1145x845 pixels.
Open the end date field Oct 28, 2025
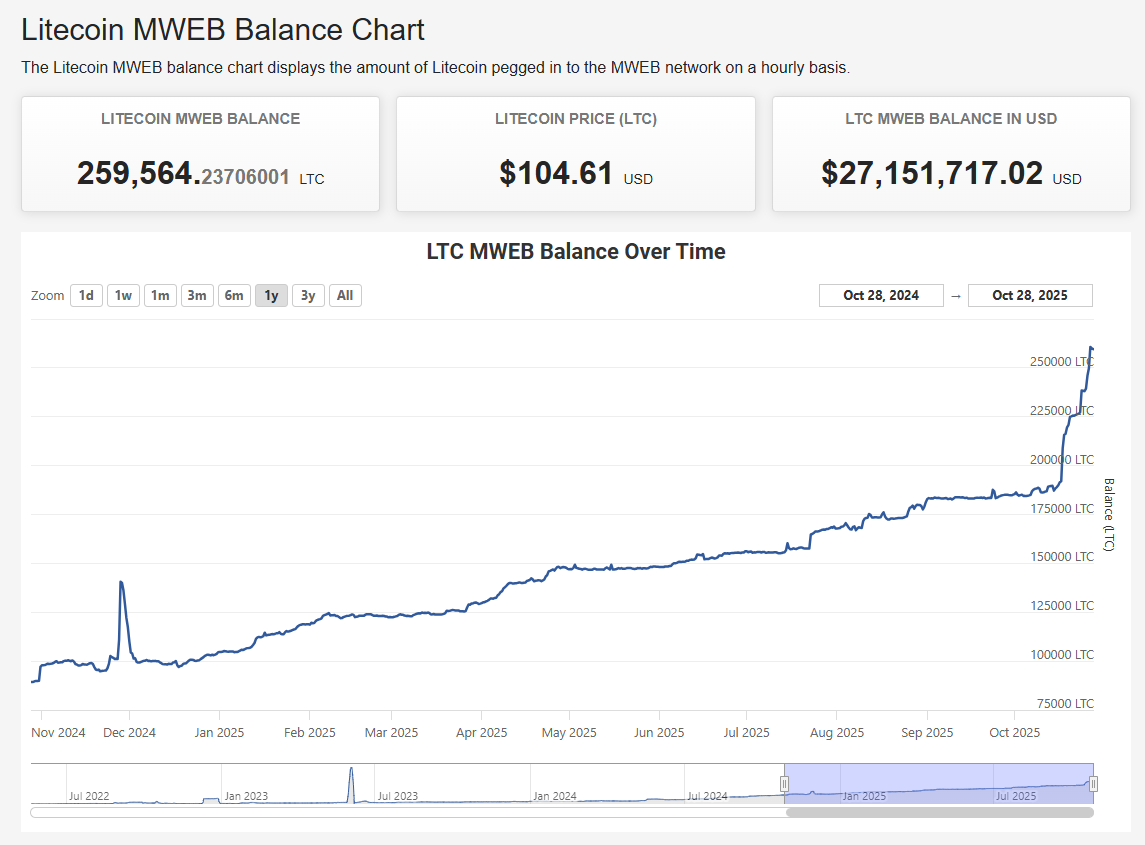click(1030, 295)
